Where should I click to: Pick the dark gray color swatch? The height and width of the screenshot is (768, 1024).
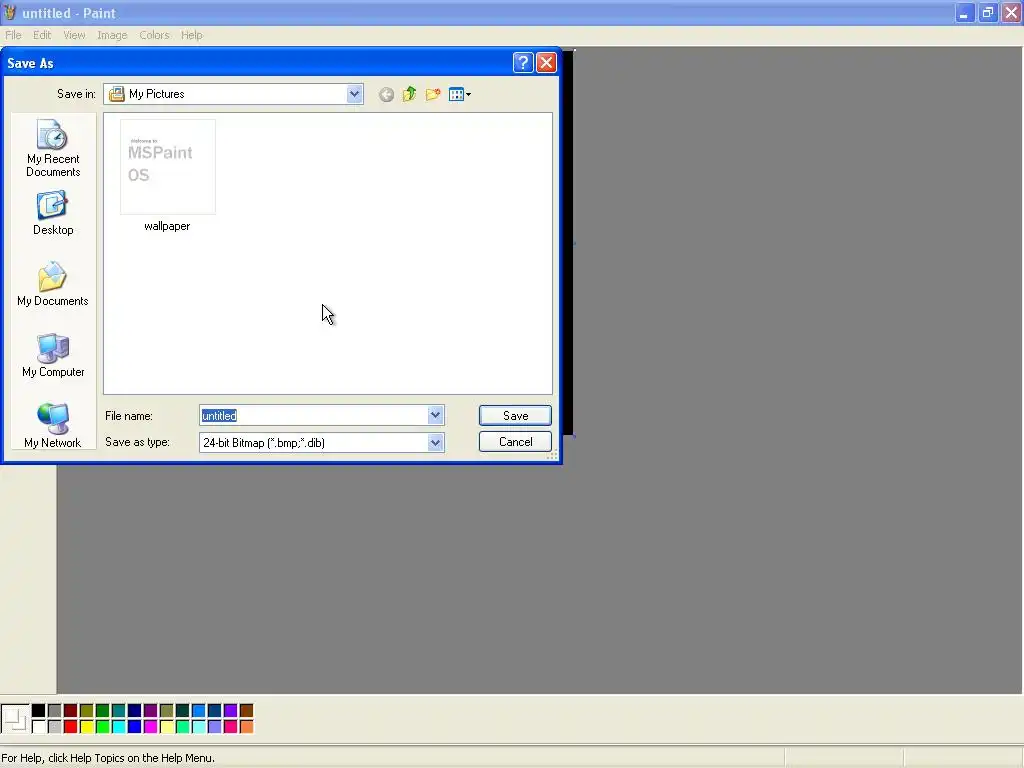click(x=54, y=711)
